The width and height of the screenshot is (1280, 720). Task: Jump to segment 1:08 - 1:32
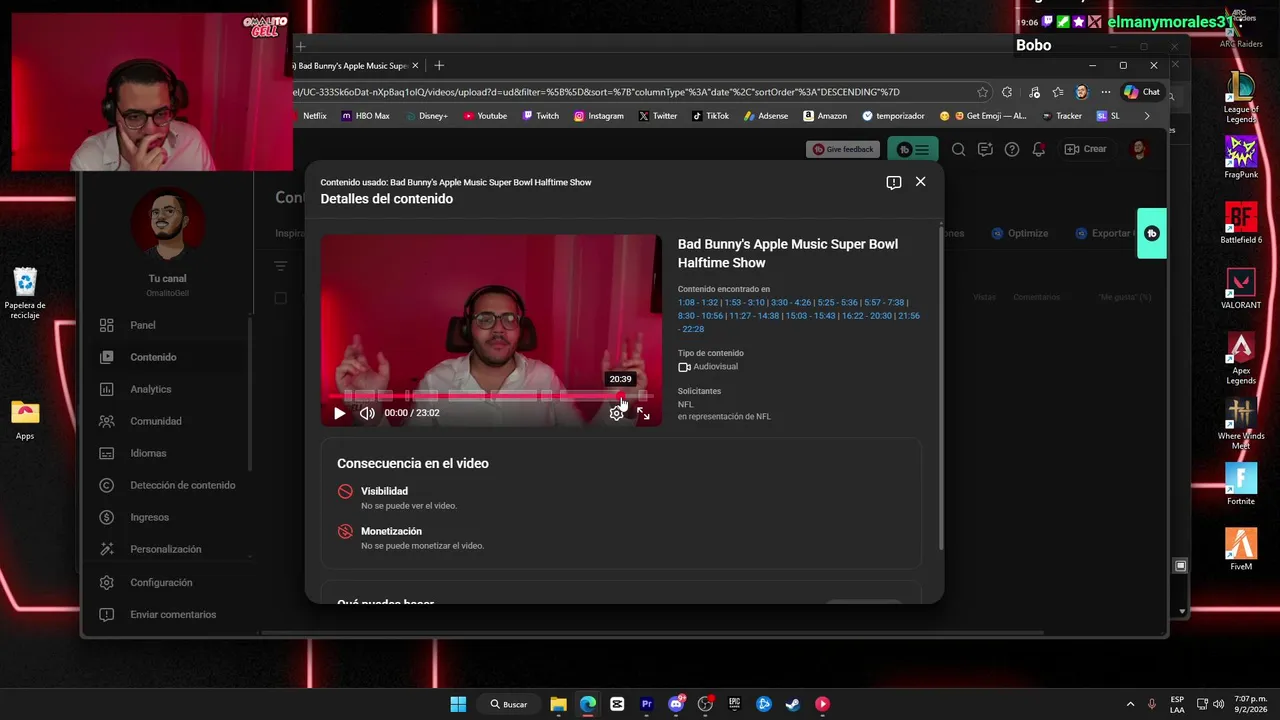(698, 302)
